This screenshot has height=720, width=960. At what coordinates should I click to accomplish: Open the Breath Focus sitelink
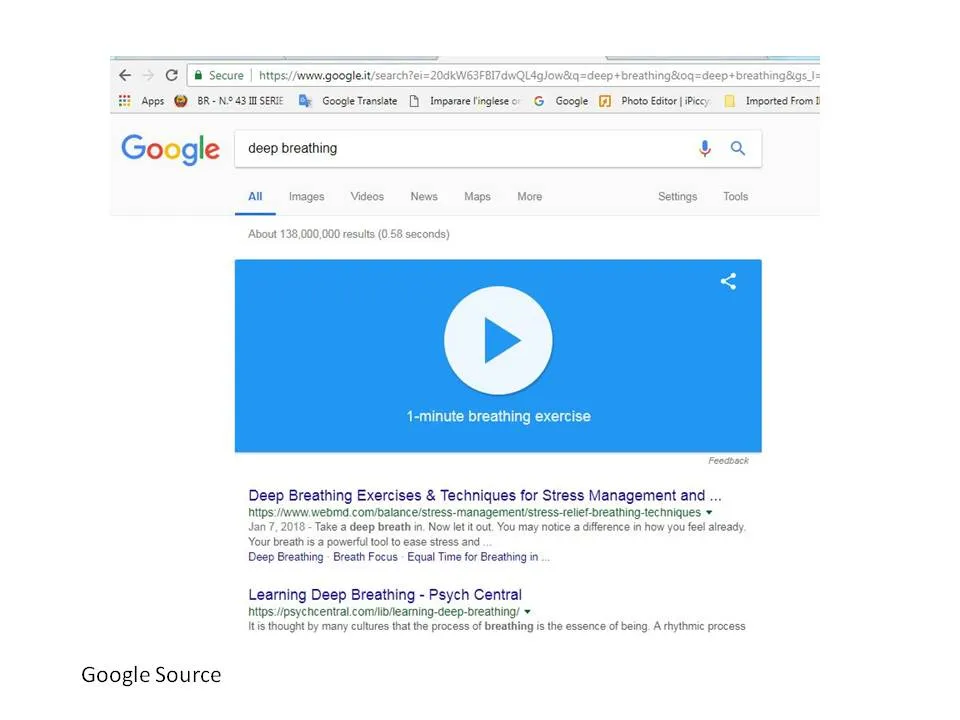[366, 557]
